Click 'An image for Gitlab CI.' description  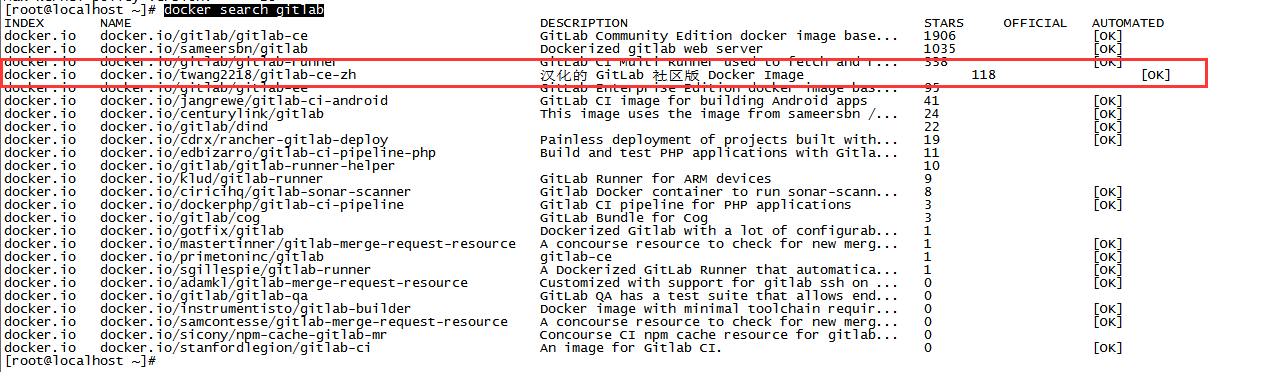coord(632,348)
